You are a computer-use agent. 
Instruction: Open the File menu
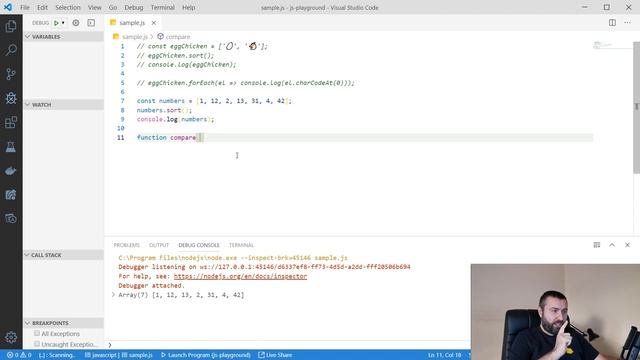(x=24, y=7)
